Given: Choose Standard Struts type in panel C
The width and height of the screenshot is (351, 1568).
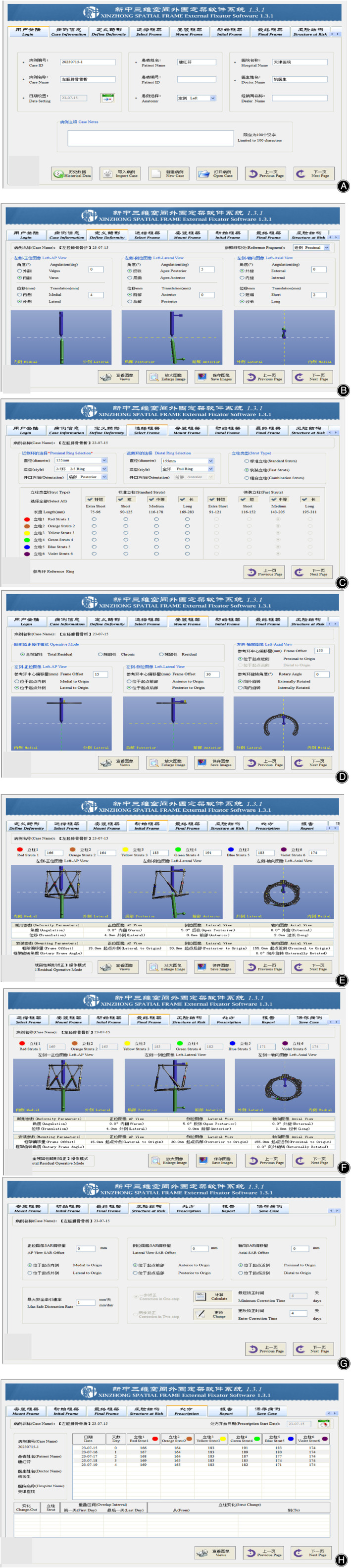Looking at the screenshot, I should click(x=247, y=461).
